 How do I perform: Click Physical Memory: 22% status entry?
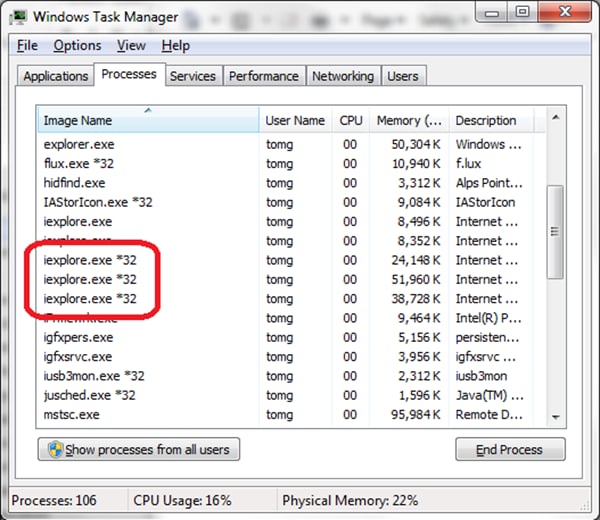350,500
